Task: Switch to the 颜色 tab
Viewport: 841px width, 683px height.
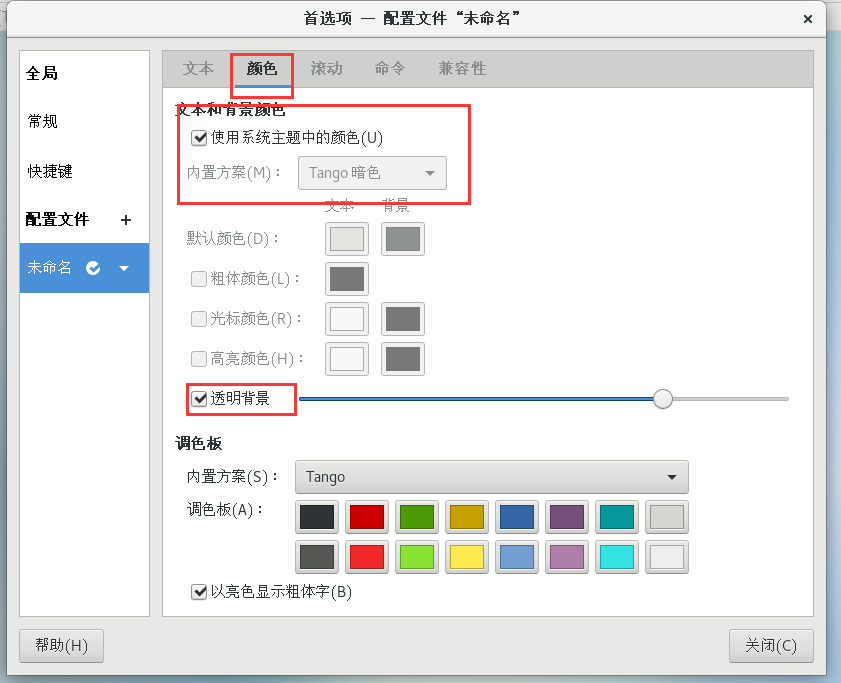Action: pyautogui.click(x=262, y=69)
